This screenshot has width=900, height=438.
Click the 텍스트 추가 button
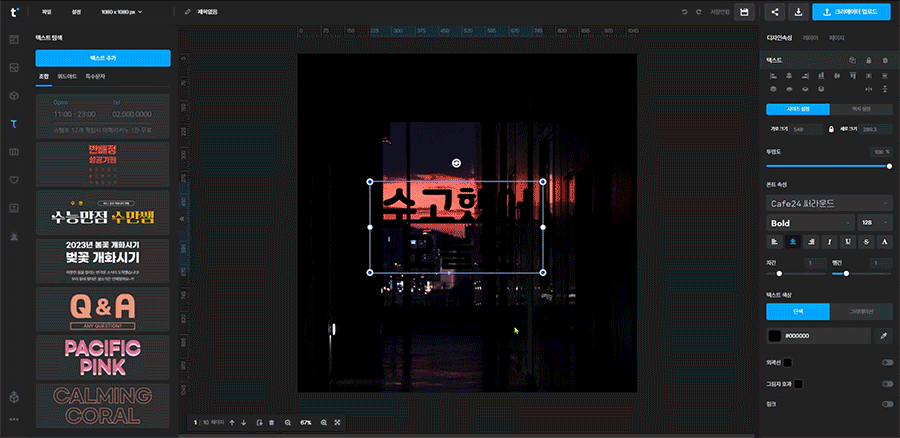[103, 58]
